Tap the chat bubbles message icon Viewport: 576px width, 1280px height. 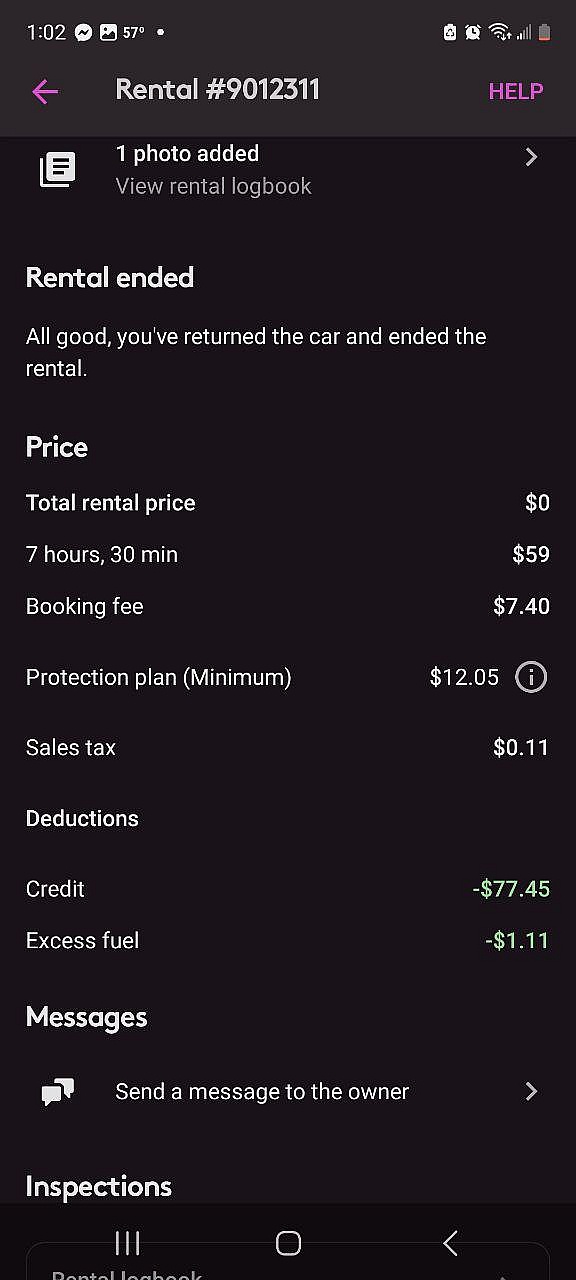pyautogui.click(x=57, y=1092)
